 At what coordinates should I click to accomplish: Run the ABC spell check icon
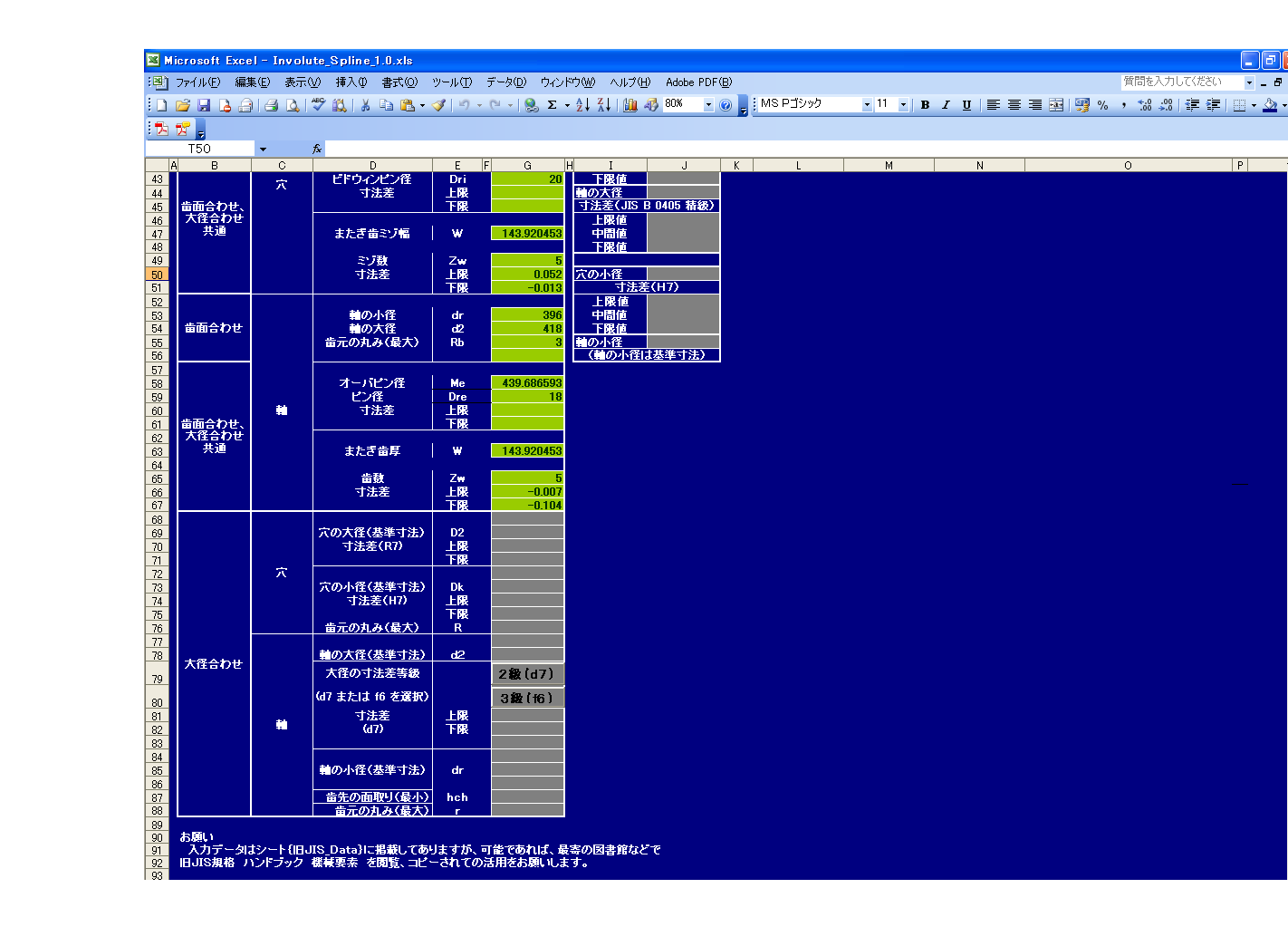point(318,105)
